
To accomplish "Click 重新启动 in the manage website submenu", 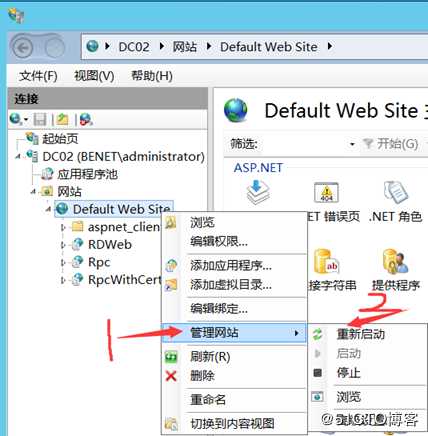I will click(367, 334).
